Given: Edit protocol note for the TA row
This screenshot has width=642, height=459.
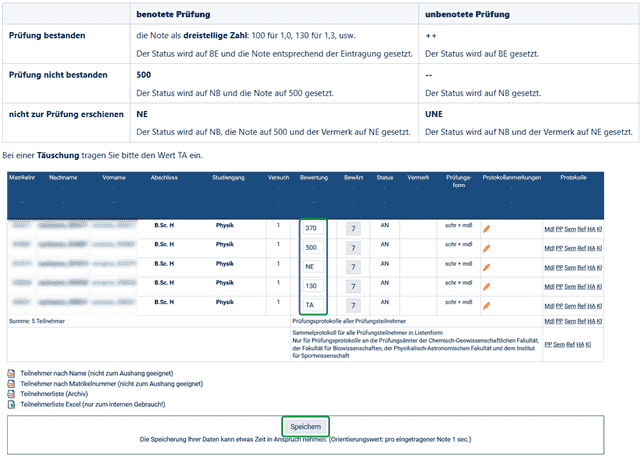Looking at the screenshot, I should click(486, 305).
